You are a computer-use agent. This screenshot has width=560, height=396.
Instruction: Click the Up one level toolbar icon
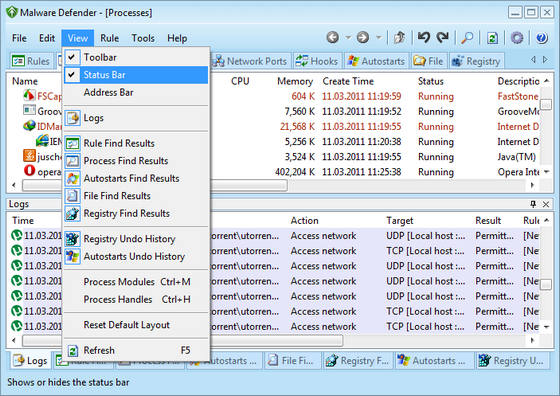(x=399, y=37)
